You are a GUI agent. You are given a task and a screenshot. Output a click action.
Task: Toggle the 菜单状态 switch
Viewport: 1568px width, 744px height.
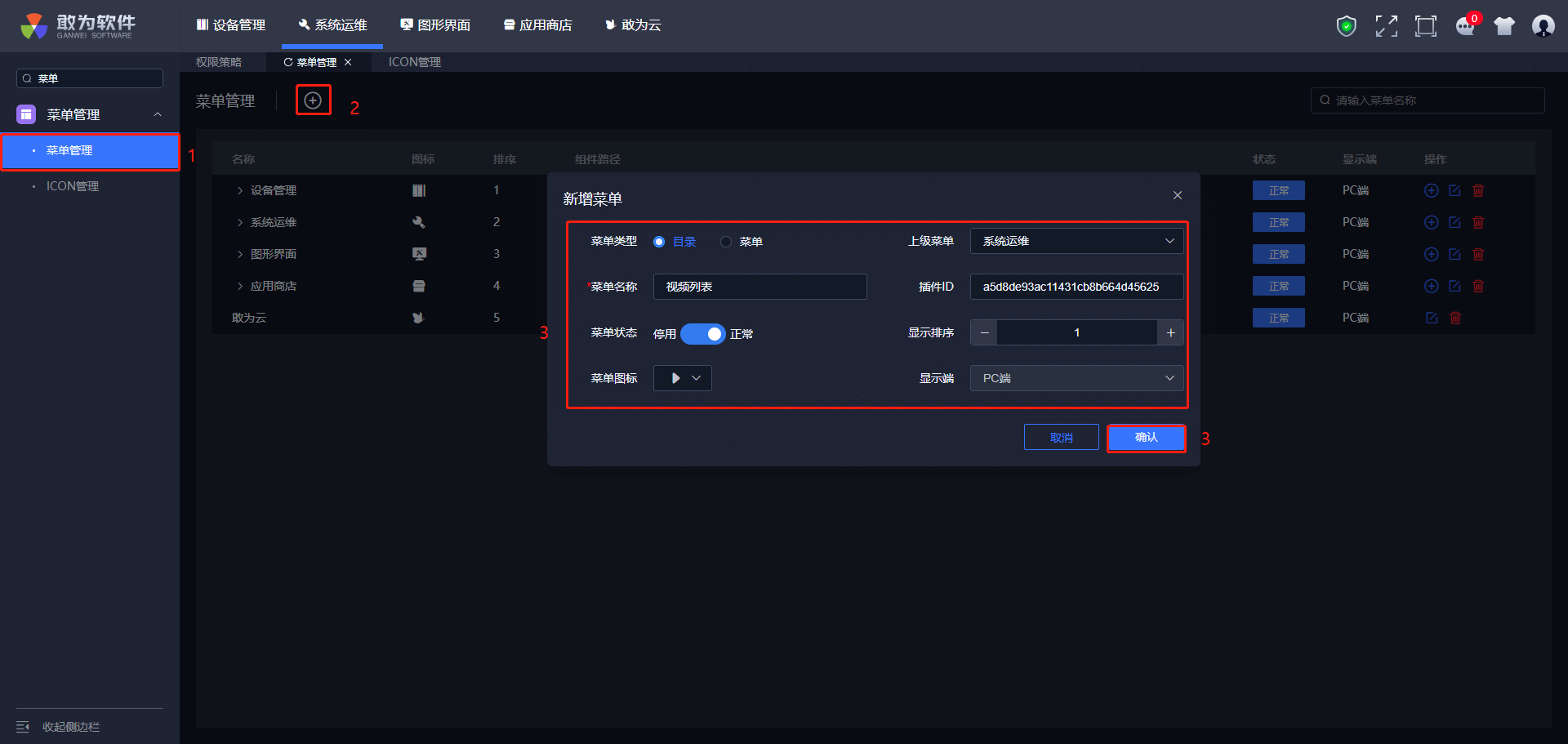pyautogui.click(x=702, y=334)
